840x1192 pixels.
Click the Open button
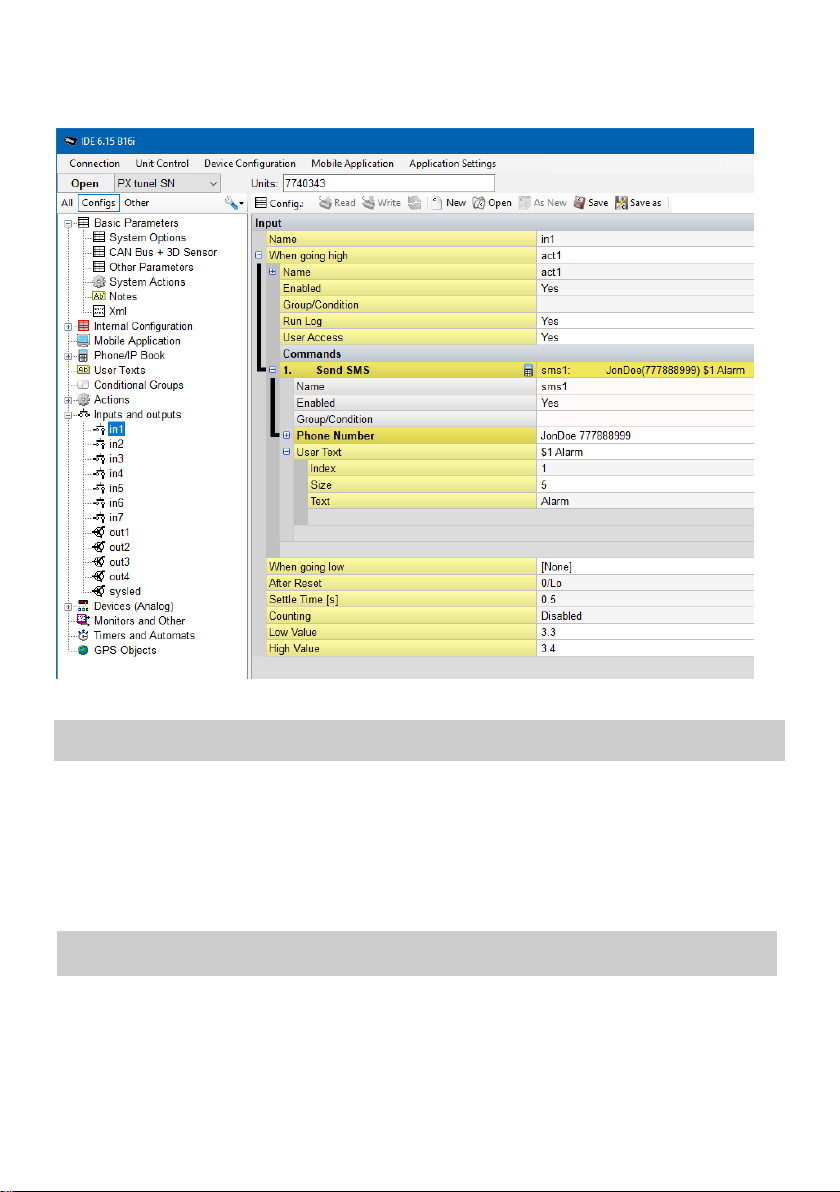tap(85, 183)
